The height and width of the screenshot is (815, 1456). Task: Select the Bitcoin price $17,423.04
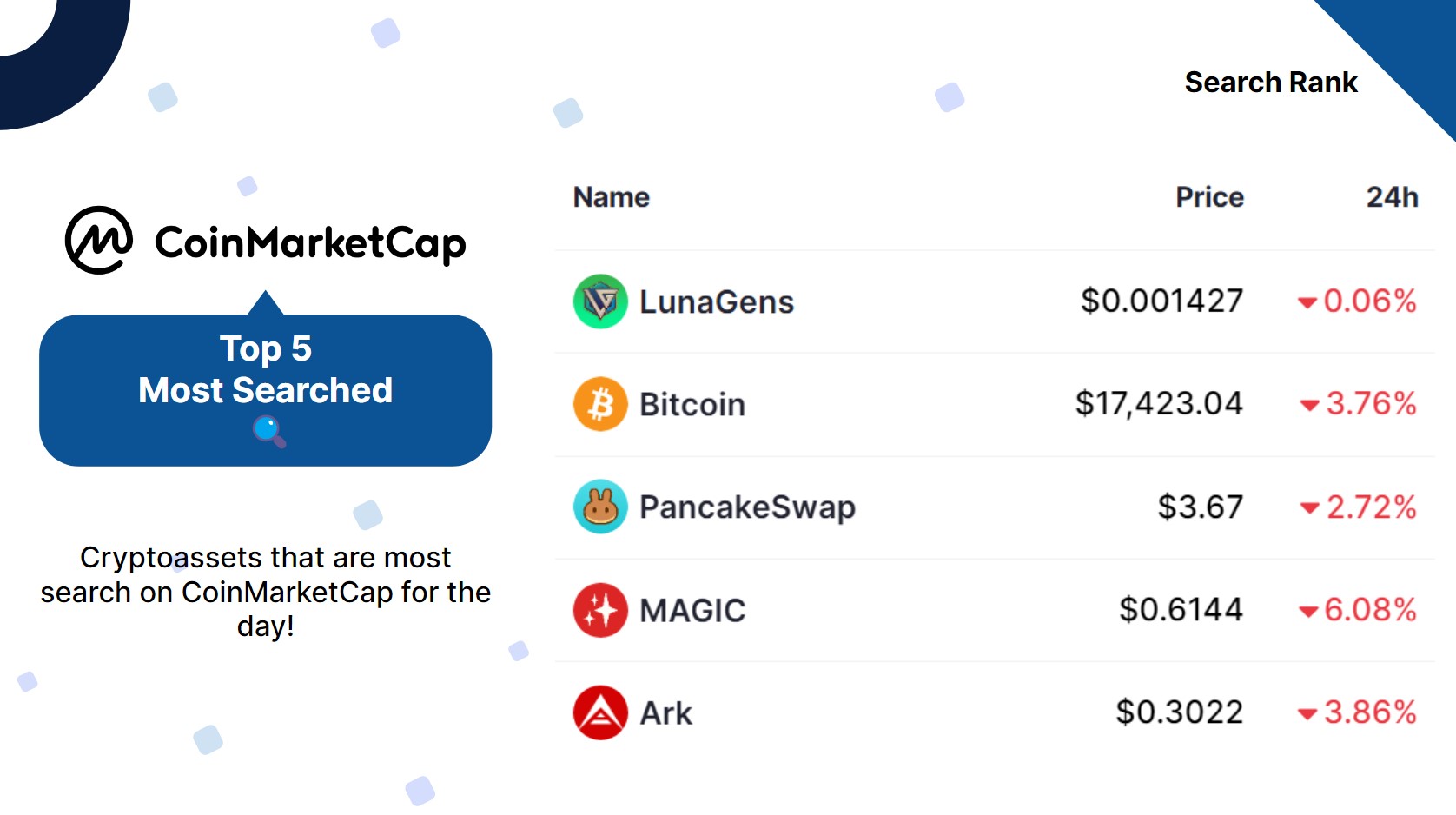pyautogui.click(x=1159, y=404)
